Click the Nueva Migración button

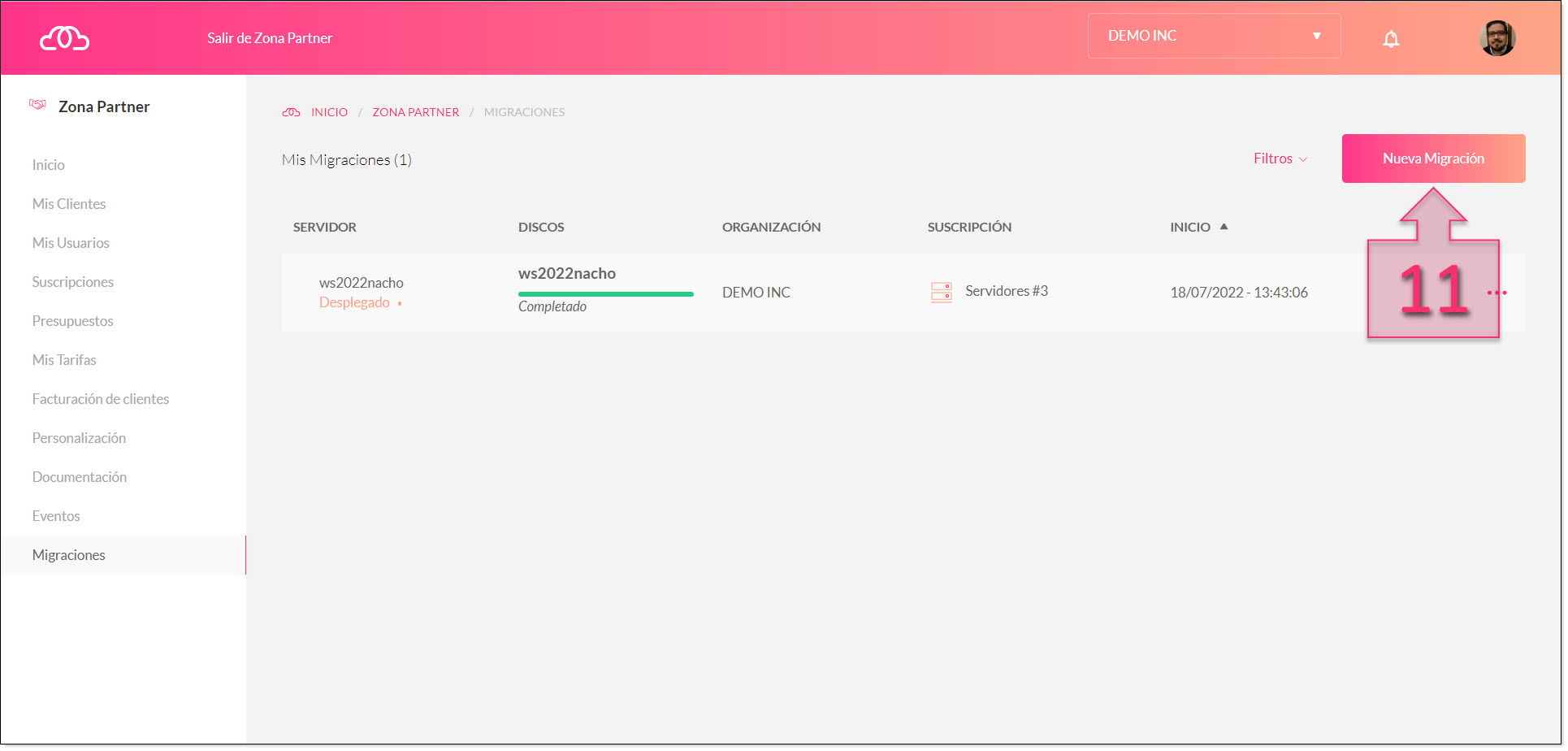1433,158
